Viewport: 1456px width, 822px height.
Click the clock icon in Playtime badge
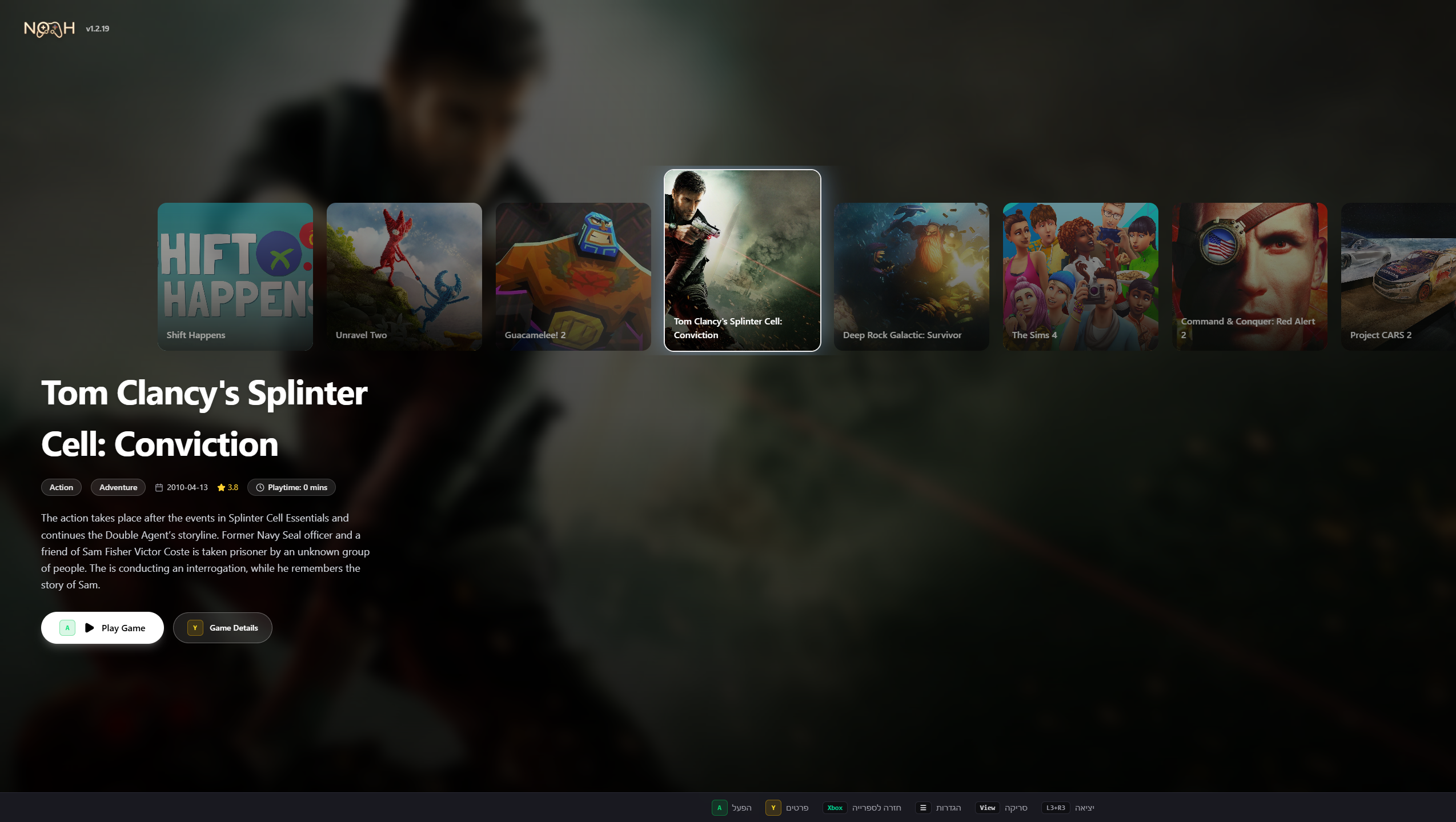pyautogui.click(x=260, y=487)
